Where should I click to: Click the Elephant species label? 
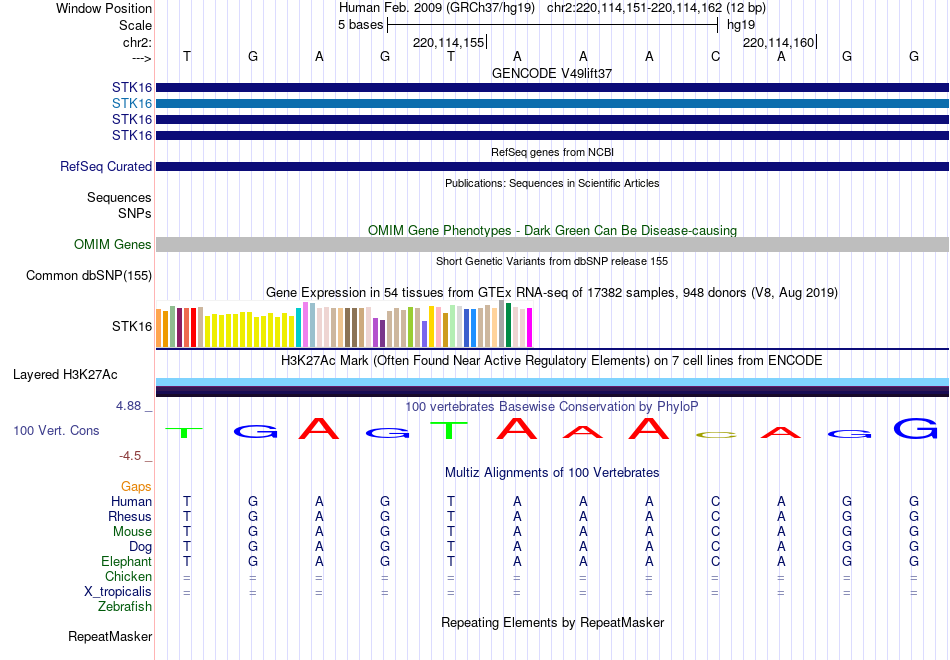pos(126,561)
